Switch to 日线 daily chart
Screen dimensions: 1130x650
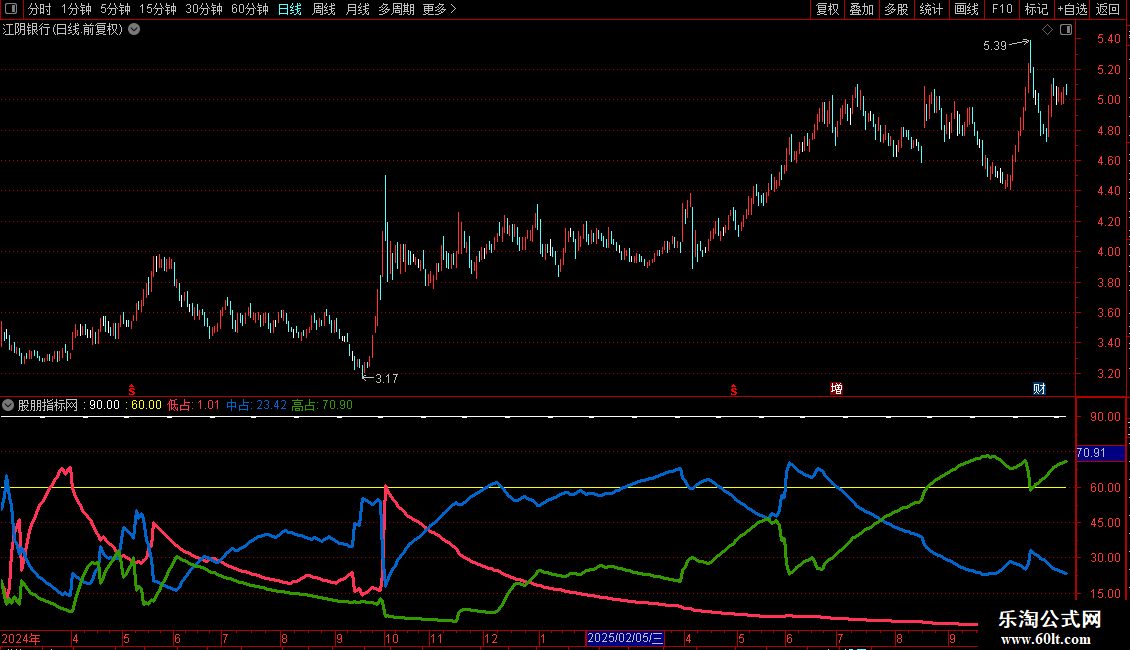point(290,9)
